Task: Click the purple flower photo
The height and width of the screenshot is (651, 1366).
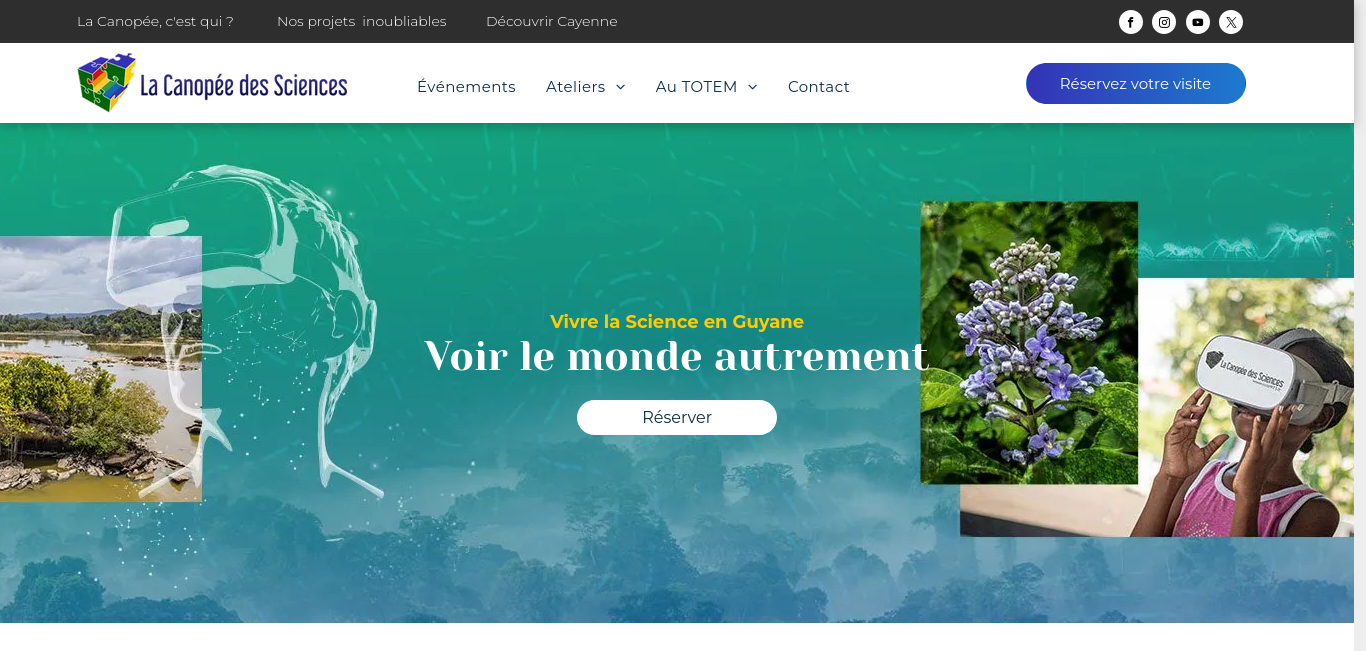Action: point(1029,343)
